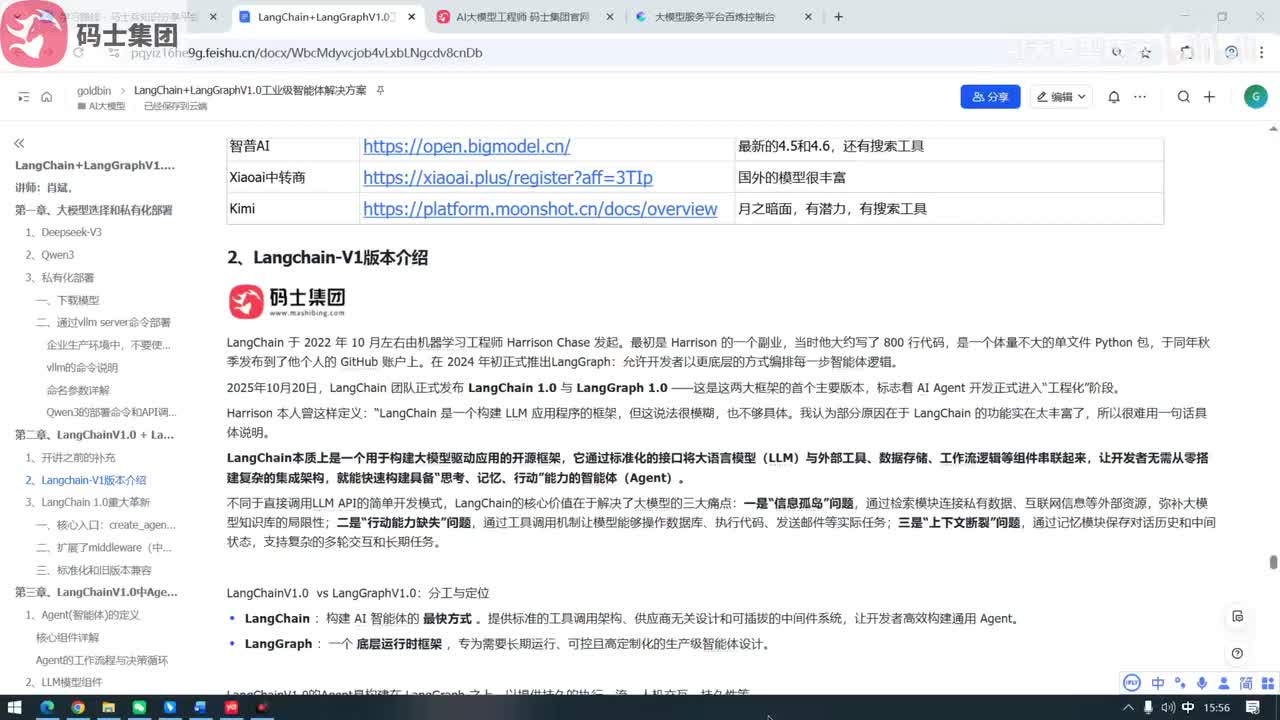This screenshot has height=720, width=1280.
Task: Jump to outline item 一、下载模型
Action: 68,300
